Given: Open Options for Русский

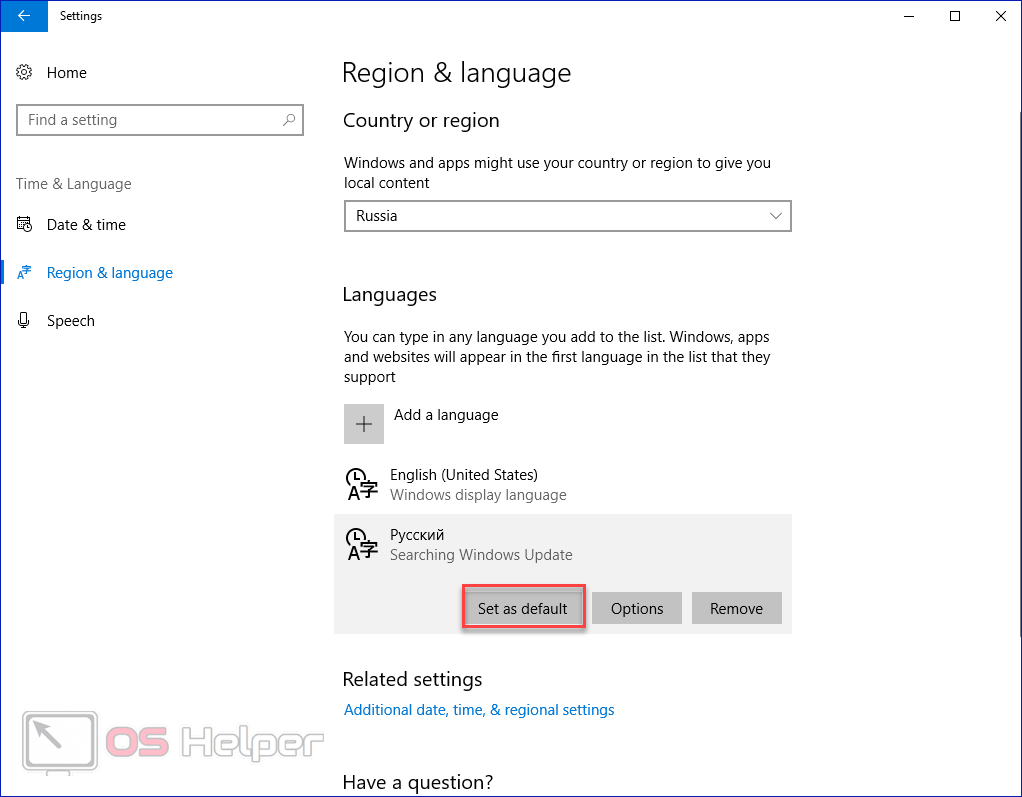Looking at the screenshot, I should 637,608.
